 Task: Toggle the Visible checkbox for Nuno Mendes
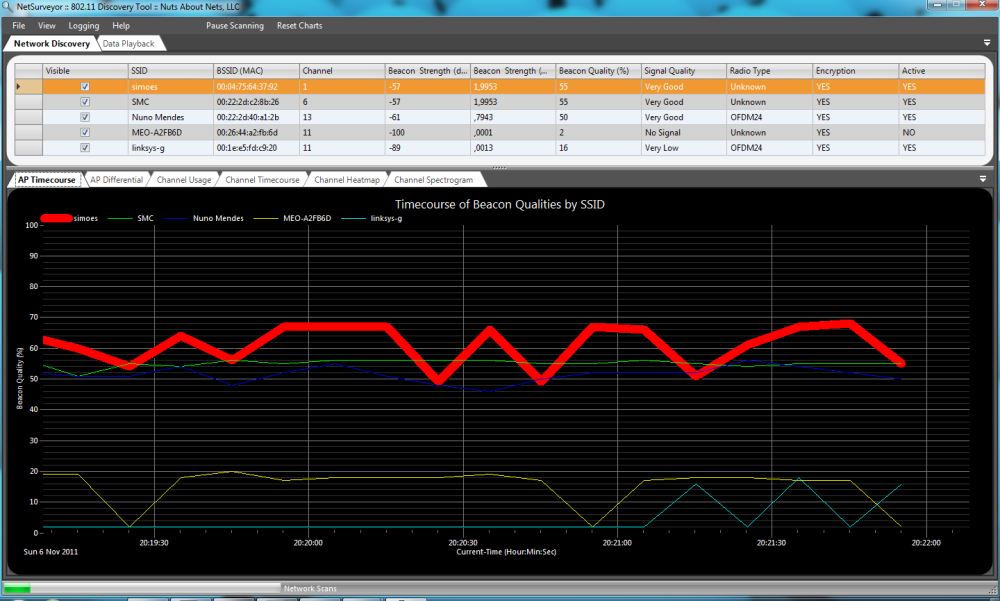85,117
